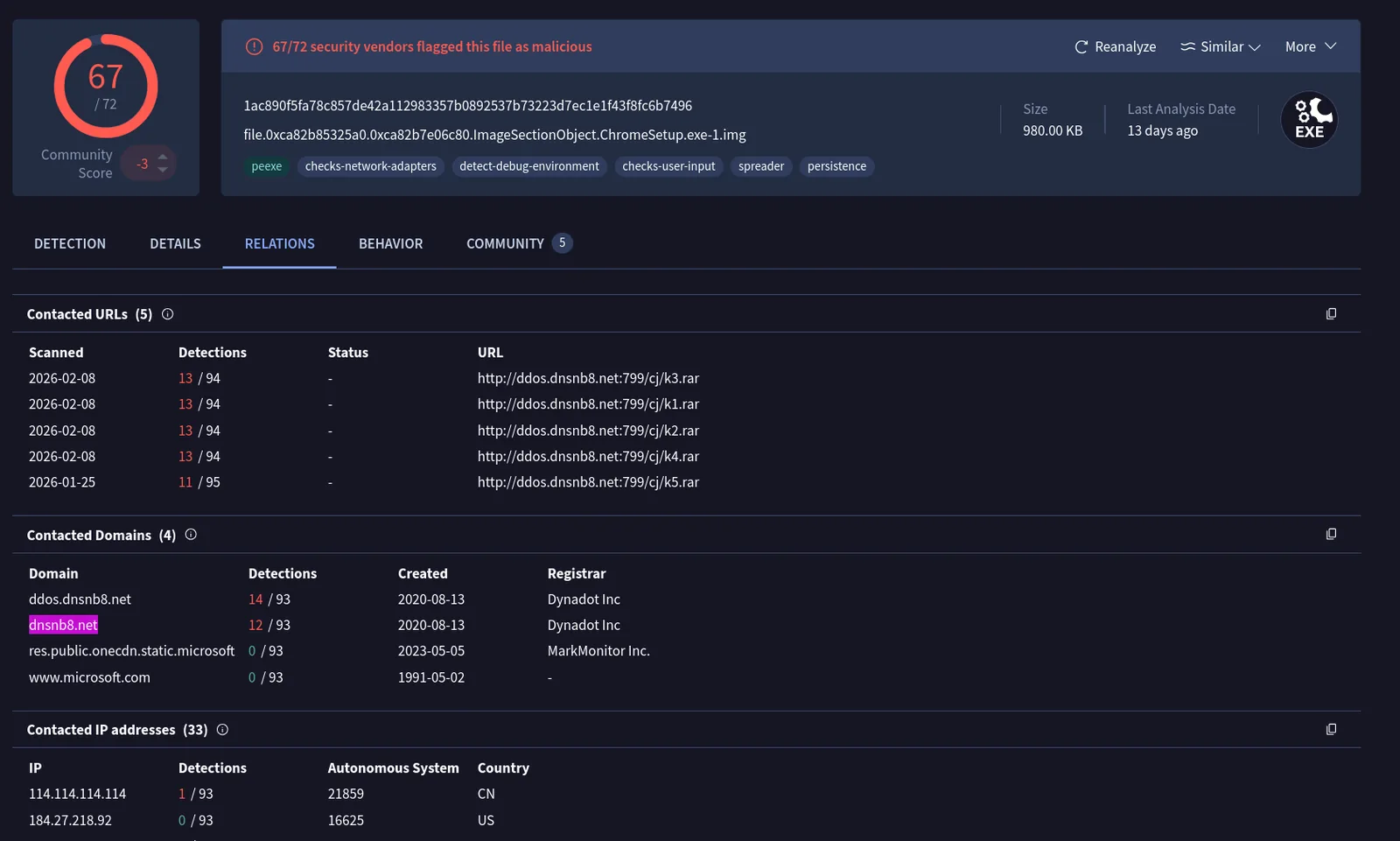Switch to the DETECTION tab

pos(70,243)
